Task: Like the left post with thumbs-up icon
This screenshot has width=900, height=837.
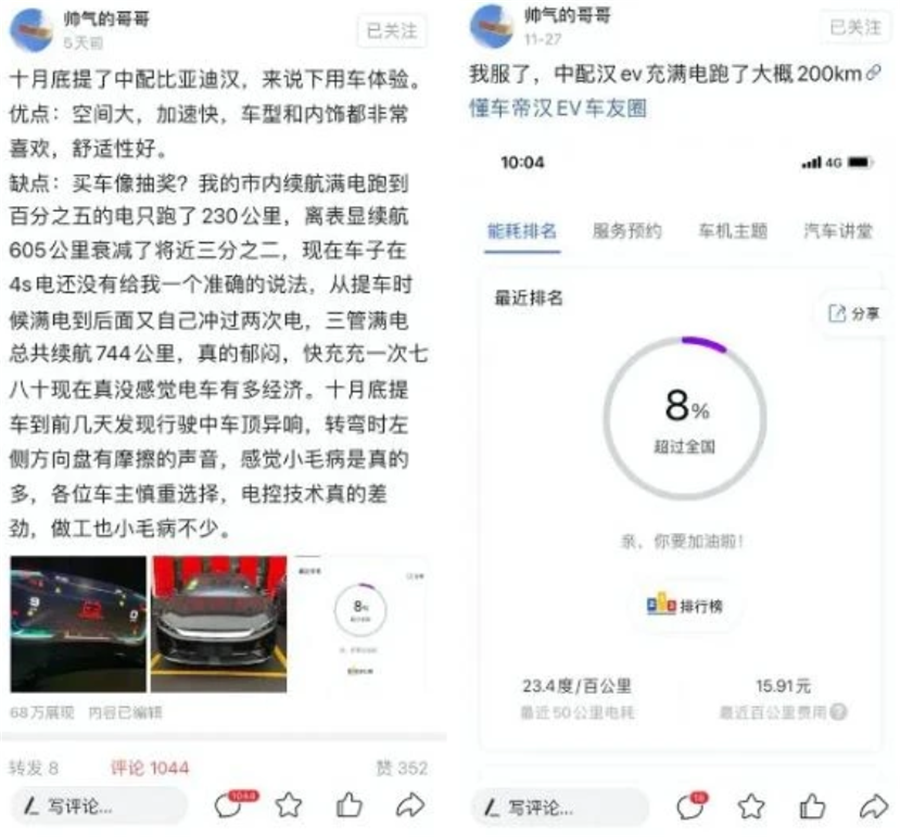Action: coord(349,804)
